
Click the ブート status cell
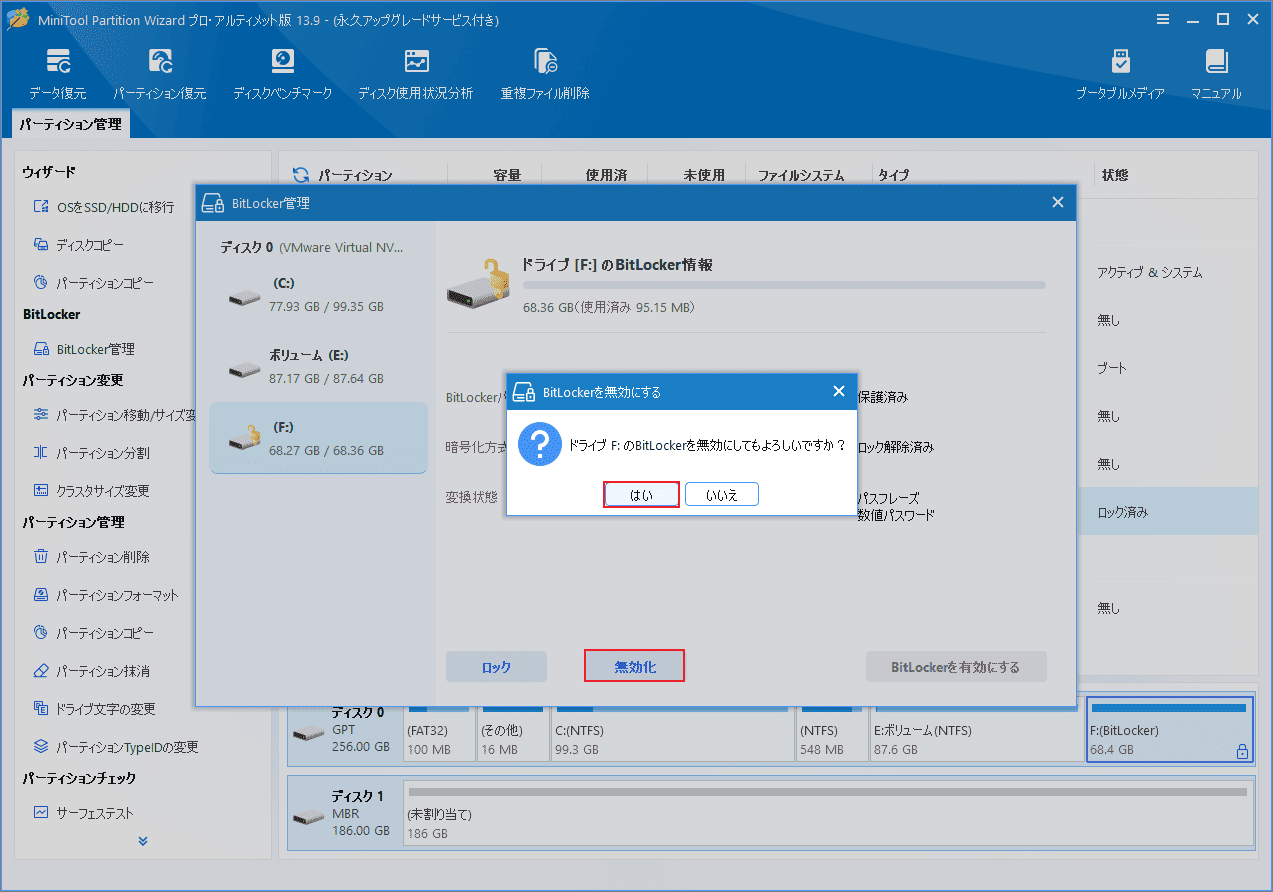point(1112,368)
